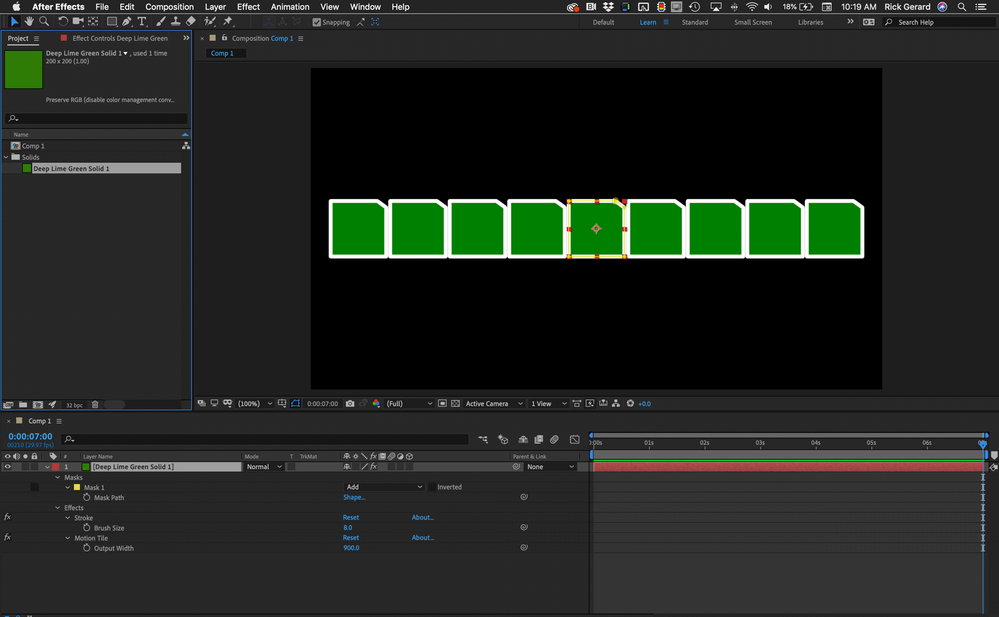Click the reset exposure icon
Screen dimensions: 999x617
[x=630, y=403]
